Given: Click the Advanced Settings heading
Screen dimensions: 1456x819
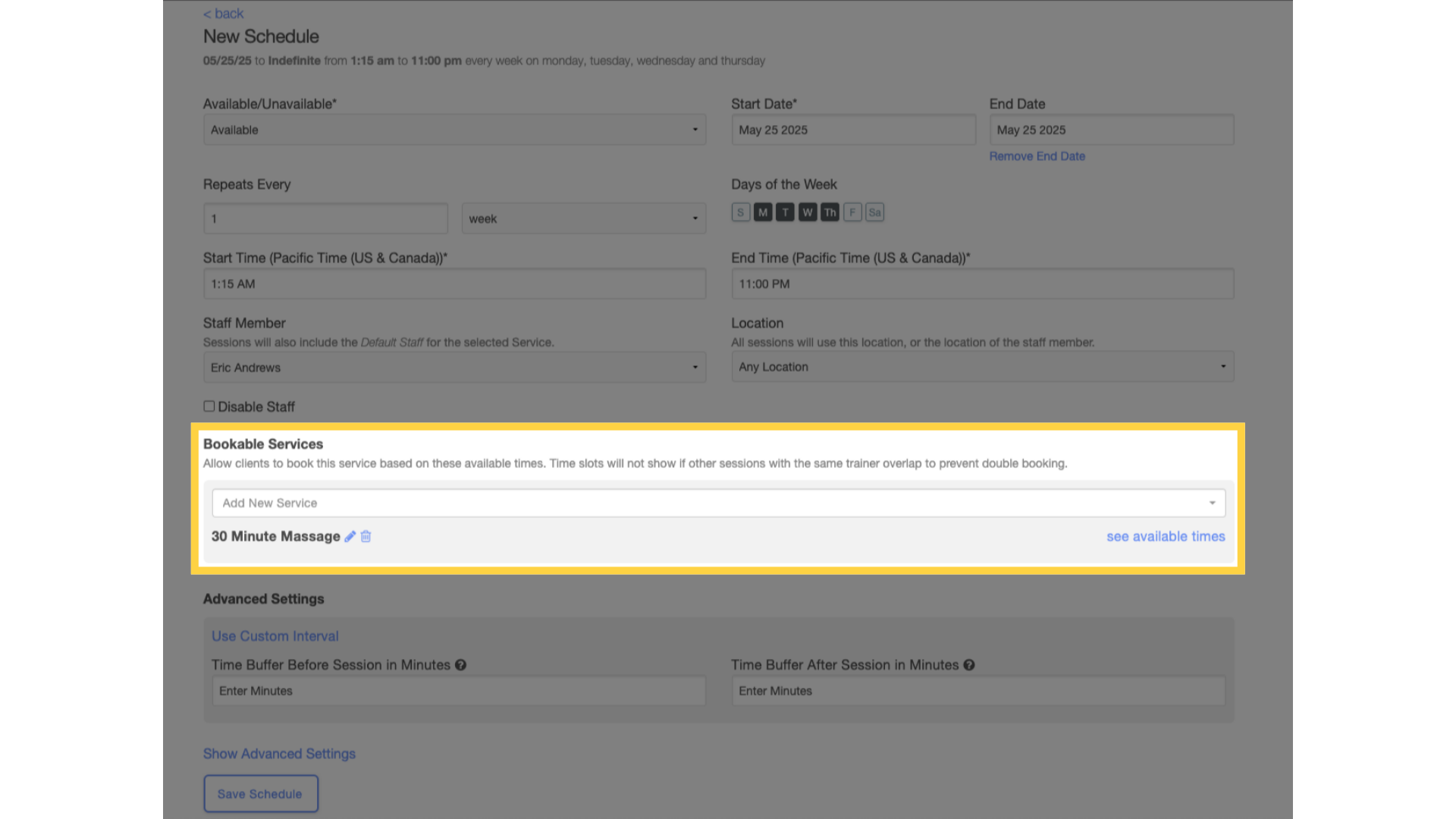Looking at the screenshot, I should pyautogui.click(x=264, y=599).
